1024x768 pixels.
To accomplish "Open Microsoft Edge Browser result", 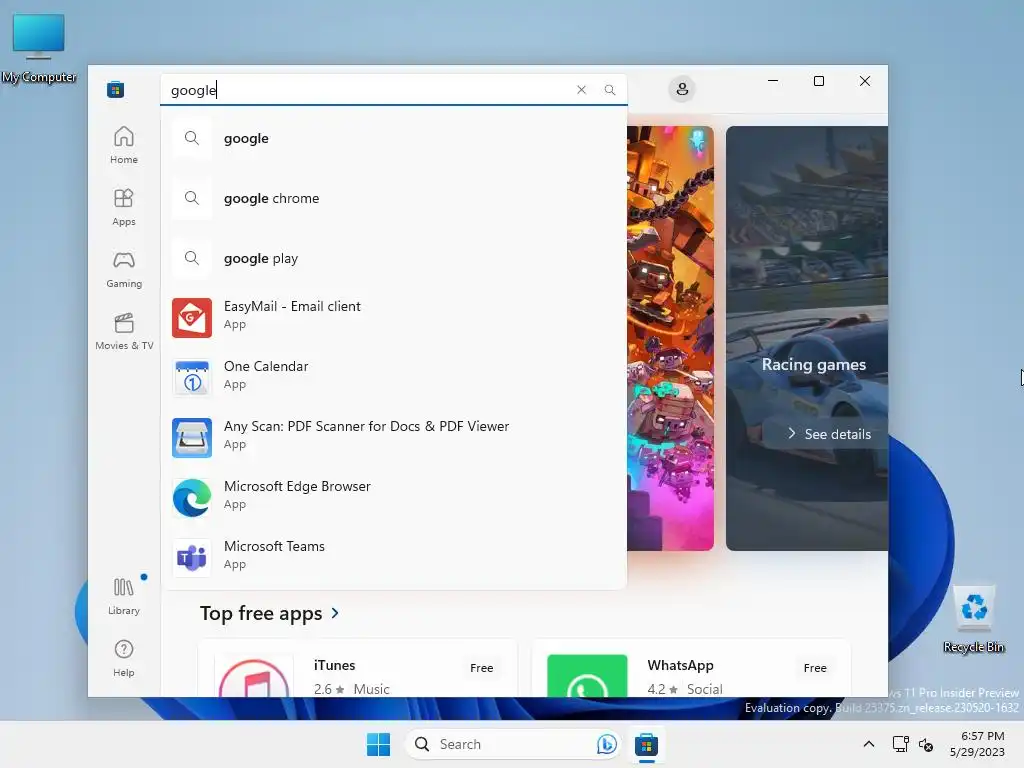I will pyautogui.click(x=394, y=498).
